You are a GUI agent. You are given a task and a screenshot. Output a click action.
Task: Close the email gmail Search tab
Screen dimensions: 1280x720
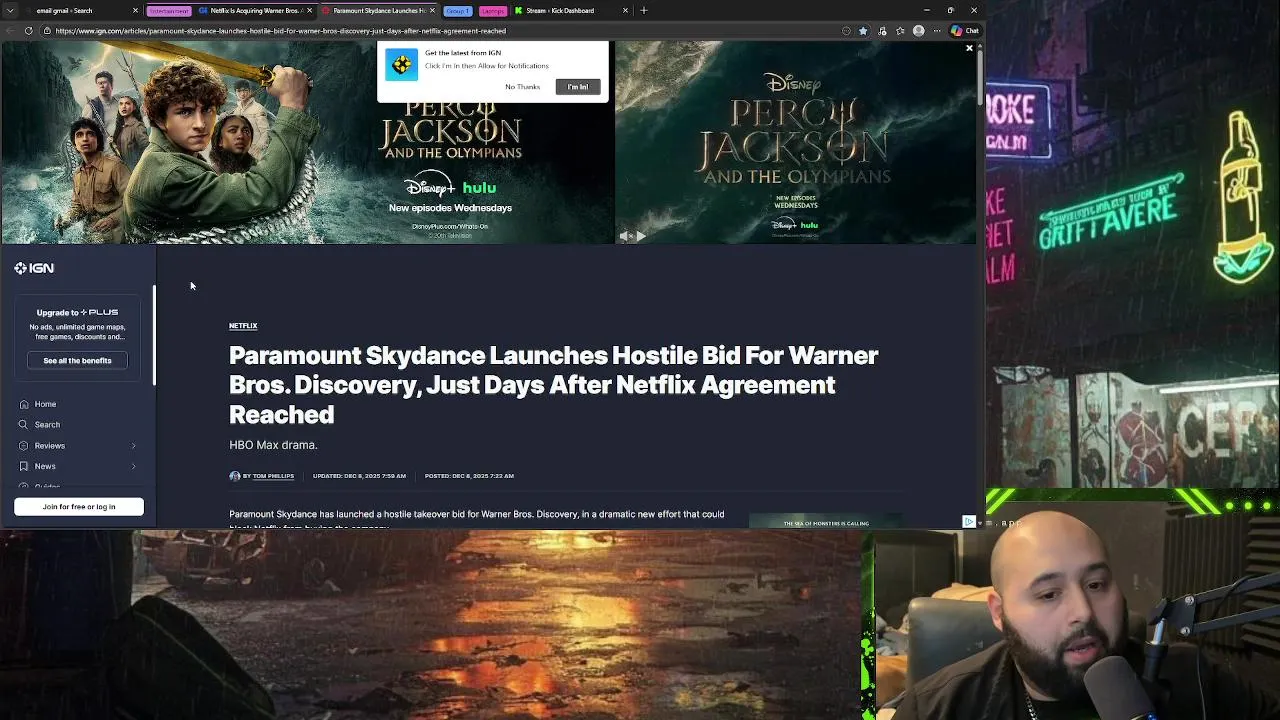click(135, 10)
